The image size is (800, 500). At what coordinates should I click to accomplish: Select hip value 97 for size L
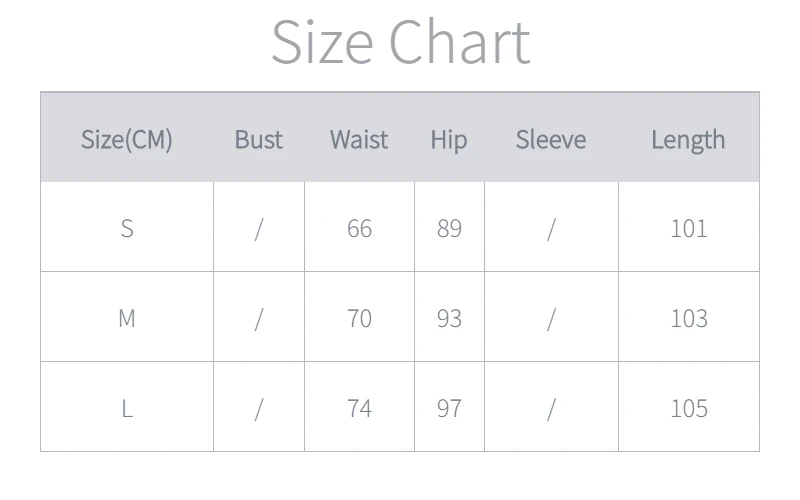click(x=449, y=408)
